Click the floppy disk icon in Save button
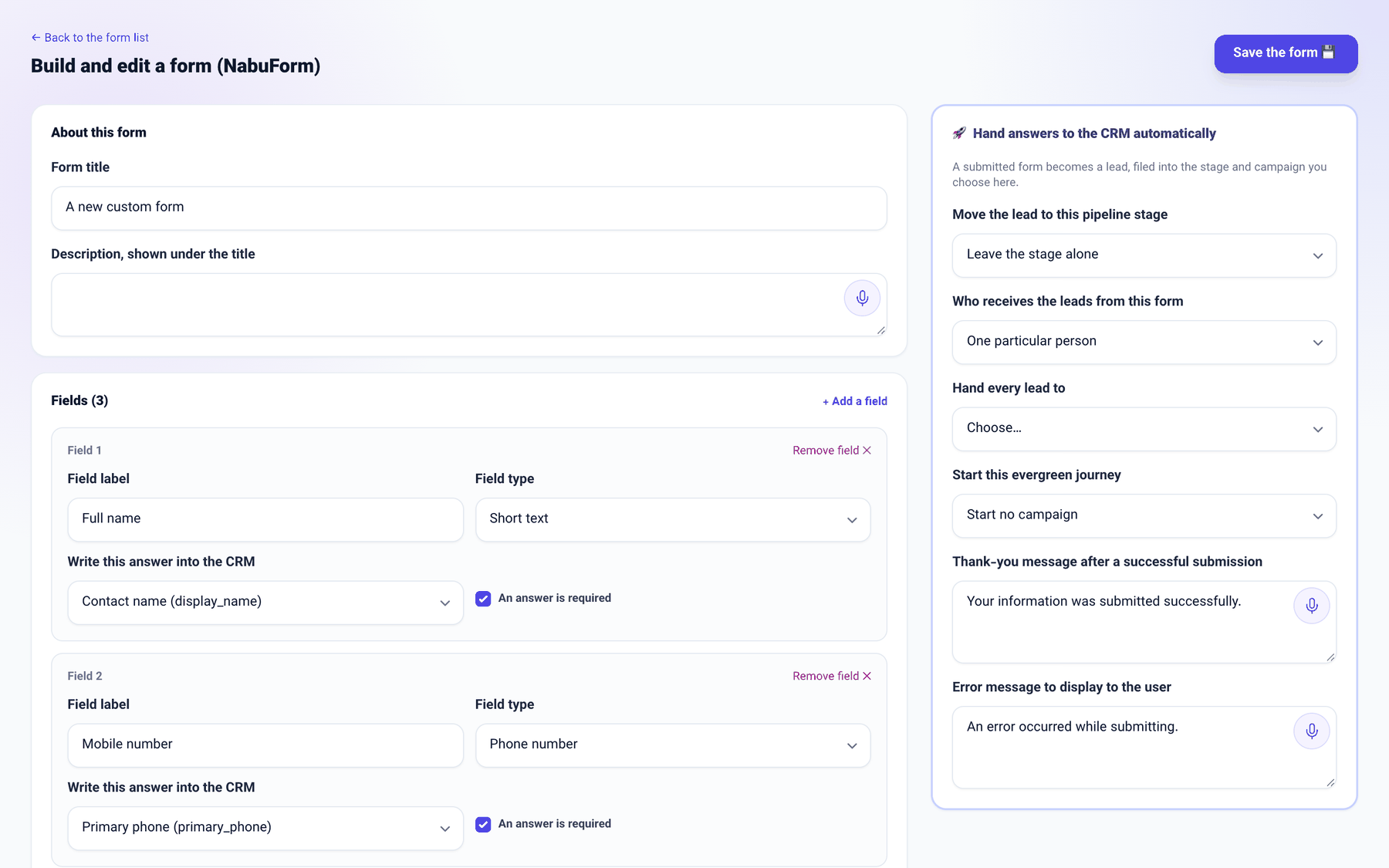The height and width of the screenshot is (868, 1389). [1328, 52]
